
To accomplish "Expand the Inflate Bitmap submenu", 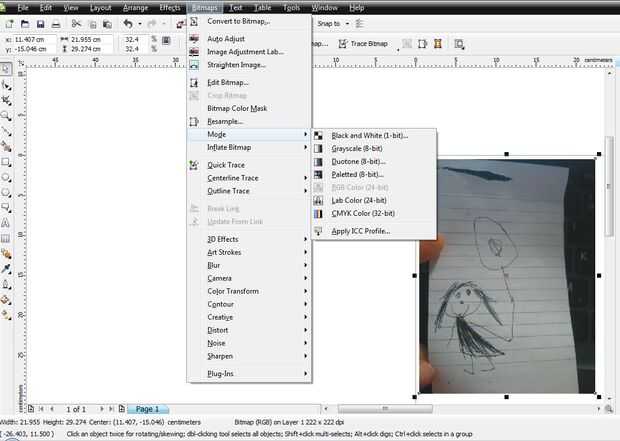I will coord(249,147).
